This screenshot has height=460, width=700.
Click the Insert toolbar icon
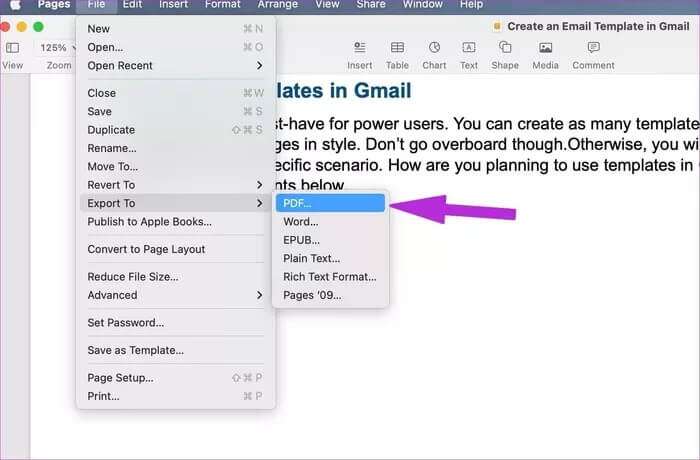[x=359, y=47]
